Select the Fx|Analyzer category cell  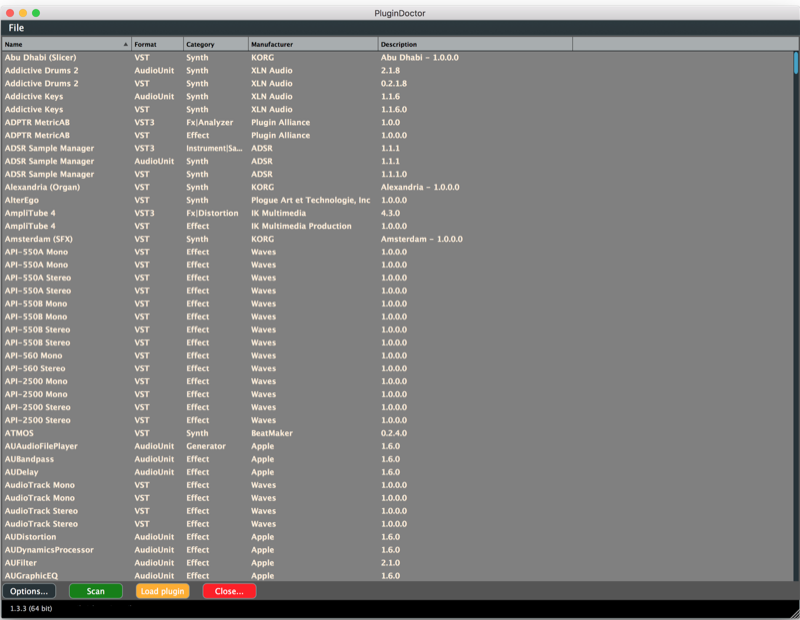point(210,122)
